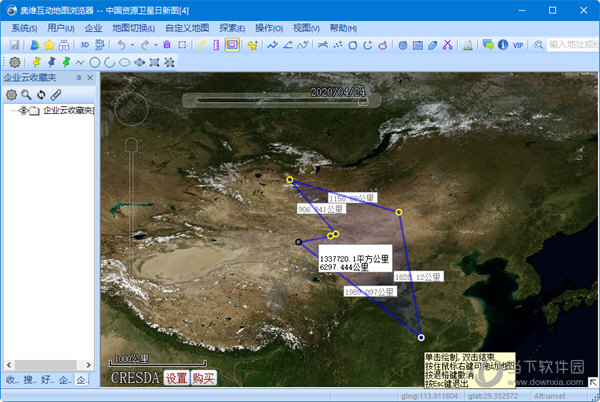
Task: Click the purple building toolbar icon
Action: coord(64,45)
